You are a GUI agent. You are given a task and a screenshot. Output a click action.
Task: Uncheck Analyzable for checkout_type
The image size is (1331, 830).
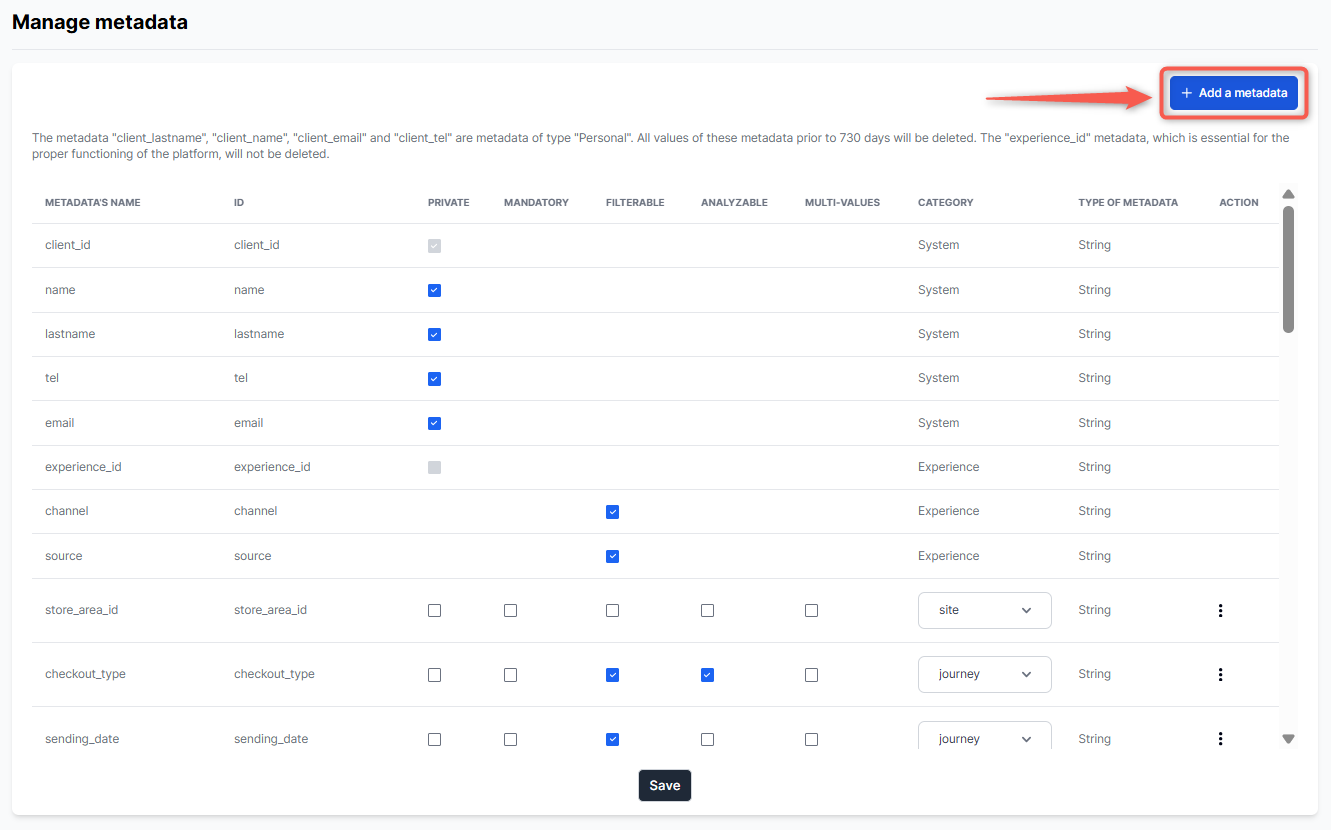(707, 675)
